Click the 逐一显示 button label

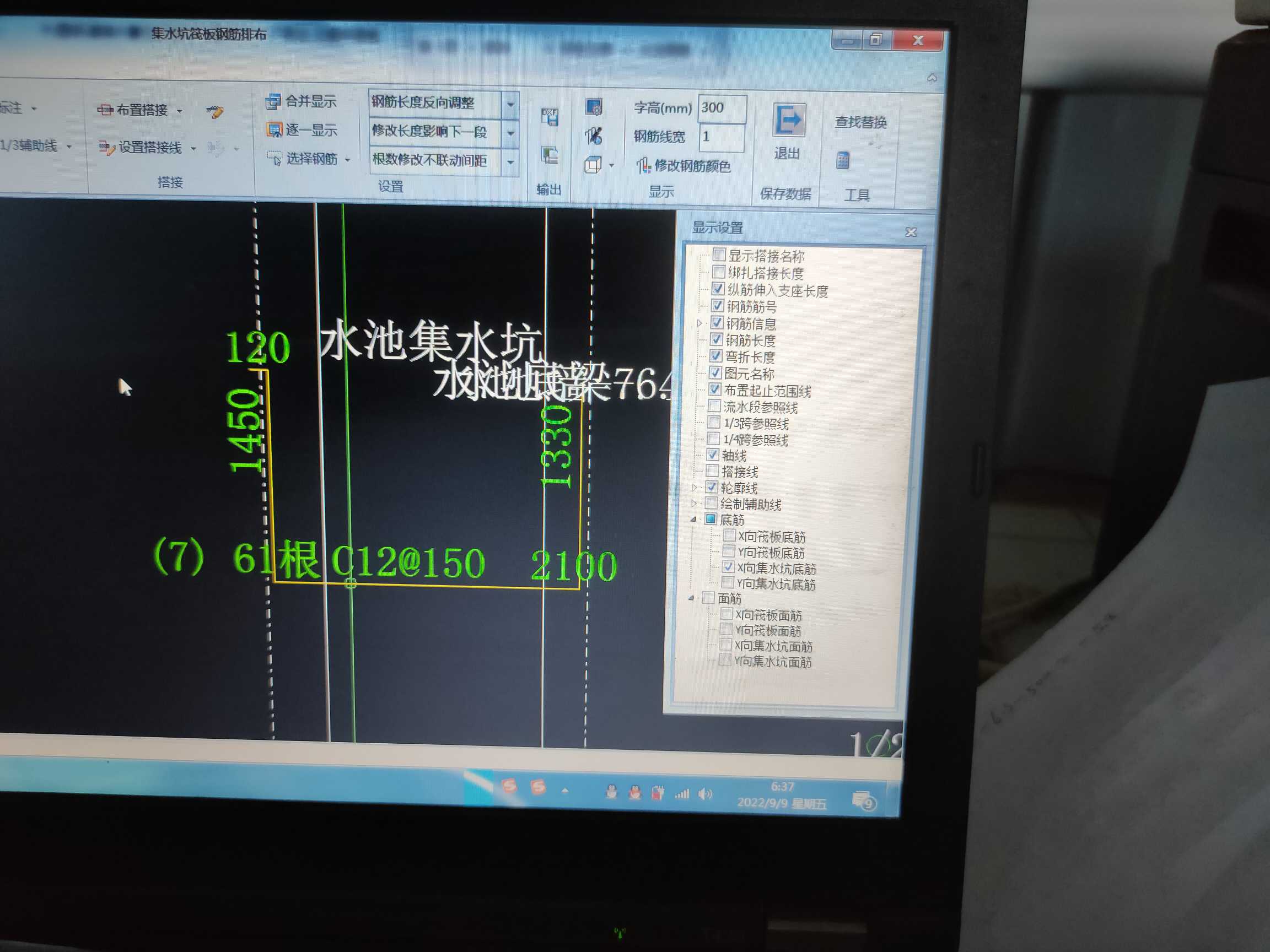click(x=311, y=130)
